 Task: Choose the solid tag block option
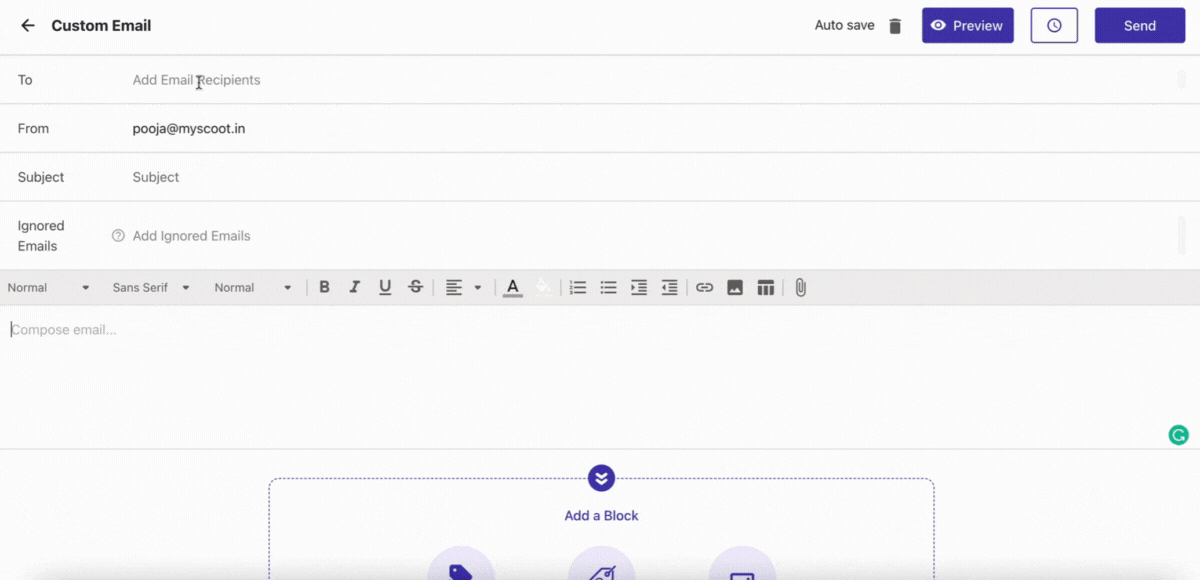[461, 564]
